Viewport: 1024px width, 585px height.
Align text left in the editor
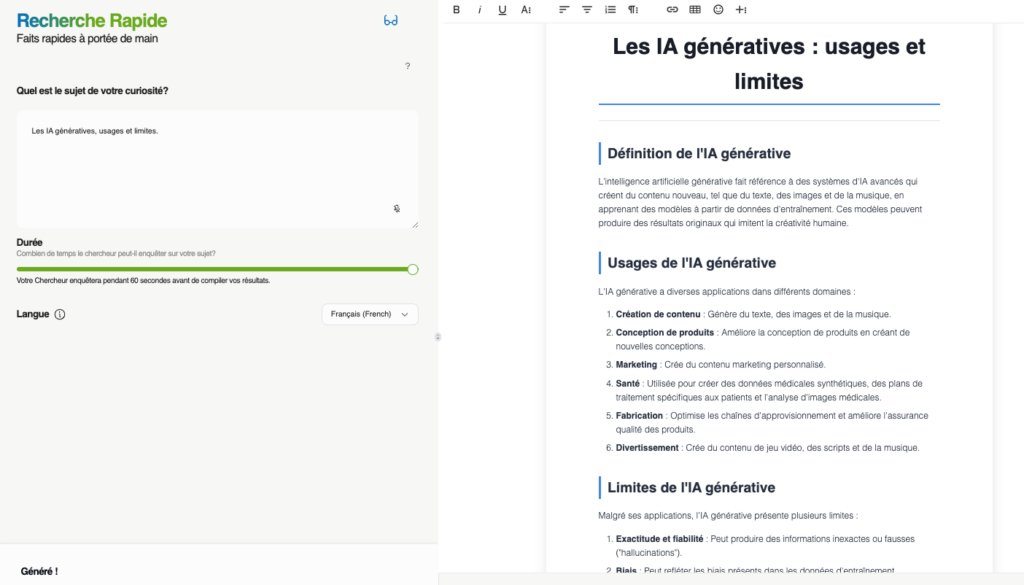tap(564, 10)
